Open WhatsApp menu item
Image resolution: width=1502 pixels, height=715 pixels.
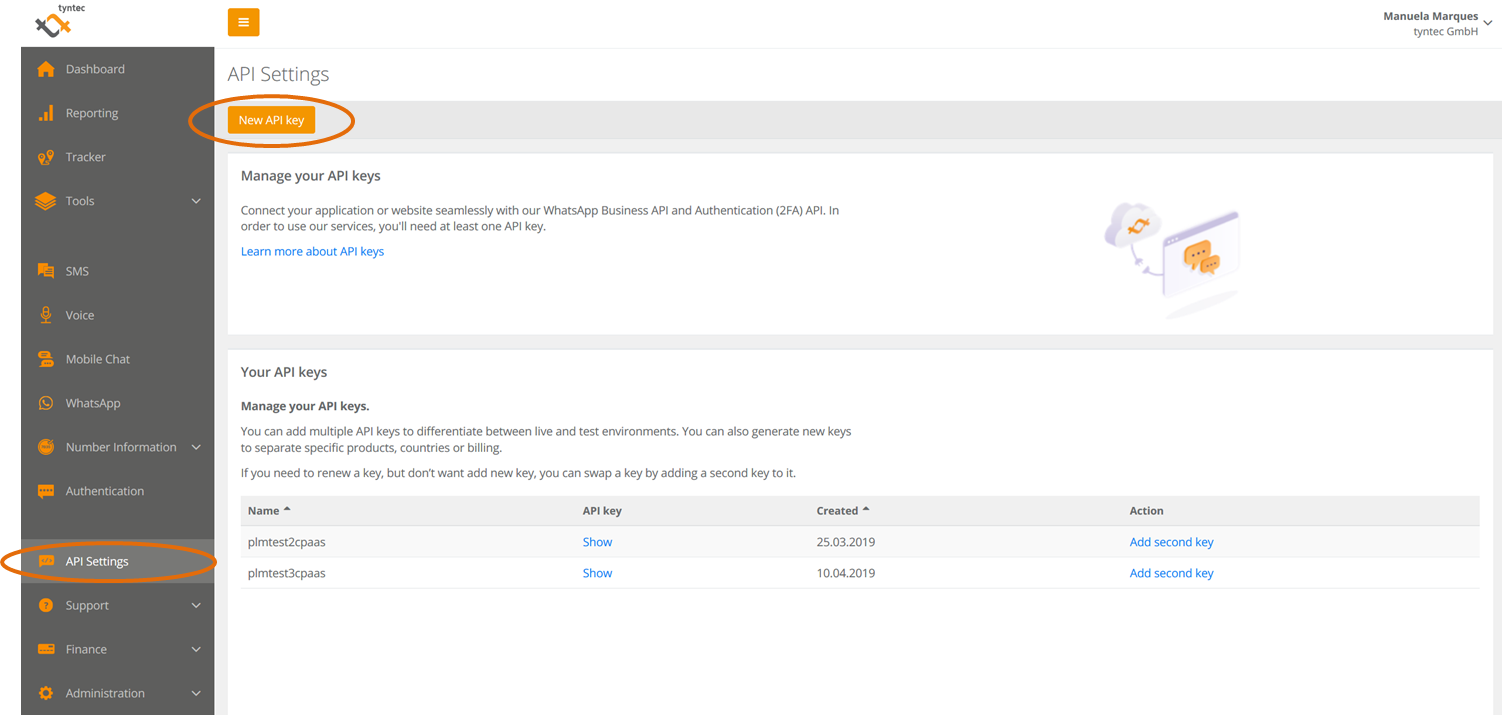pyautogui.click(x=117, y=403)
